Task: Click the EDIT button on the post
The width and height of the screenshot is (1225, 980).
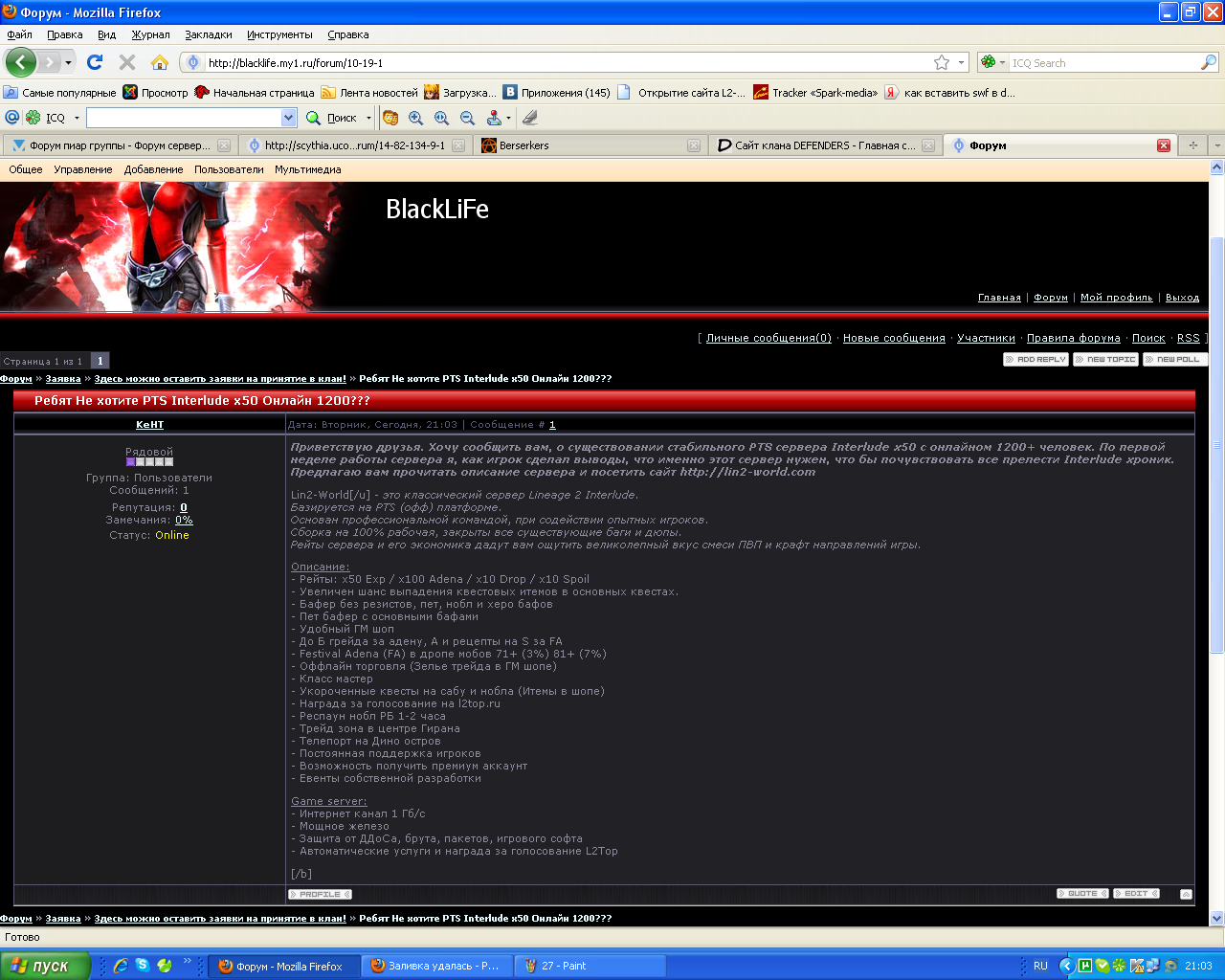Action: point(1137,893)
